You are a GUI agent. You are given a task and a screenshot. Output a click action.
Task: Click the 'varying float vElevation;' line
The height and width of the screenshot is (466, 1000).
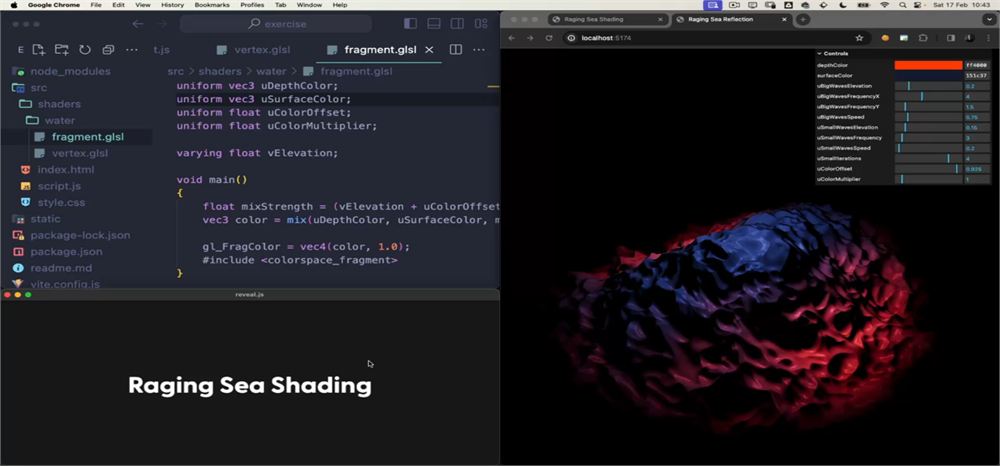pyautogui.click(x=257, y=153)
